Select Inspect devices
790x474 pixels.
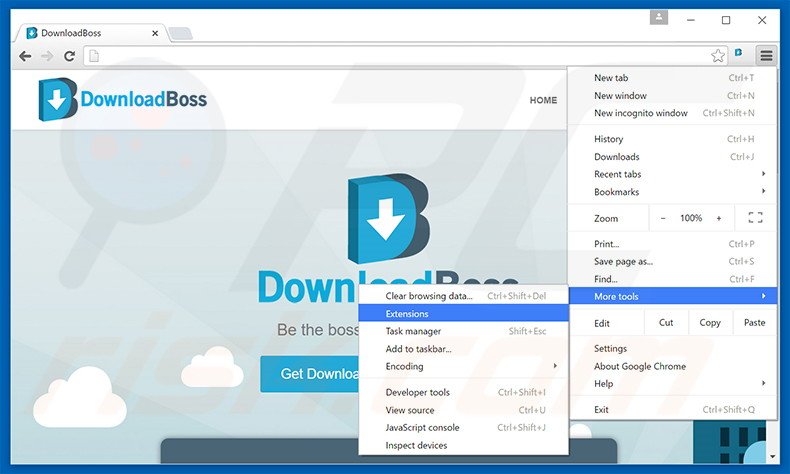(x=464, y=445)
